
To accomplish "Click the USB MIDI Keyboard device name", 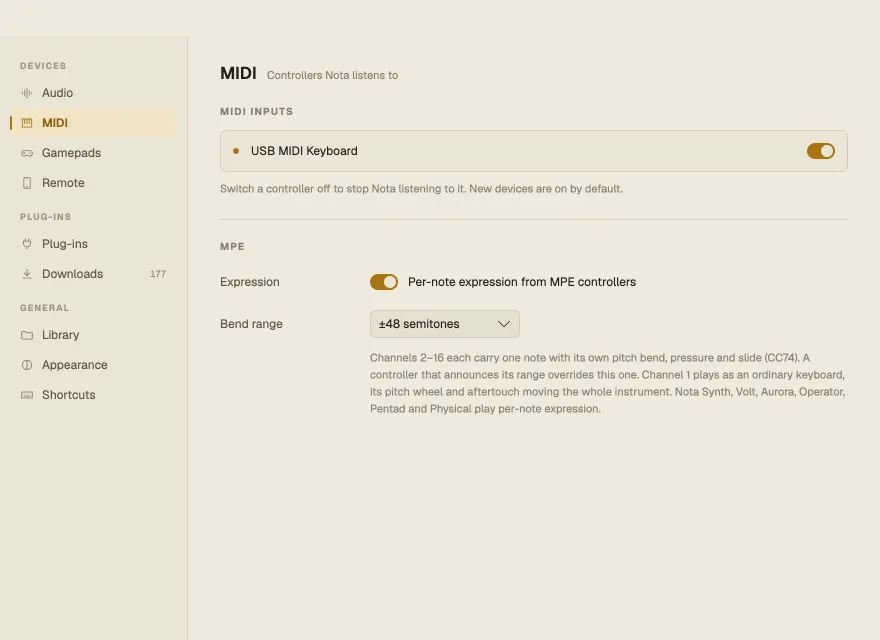I will point(304,151).
